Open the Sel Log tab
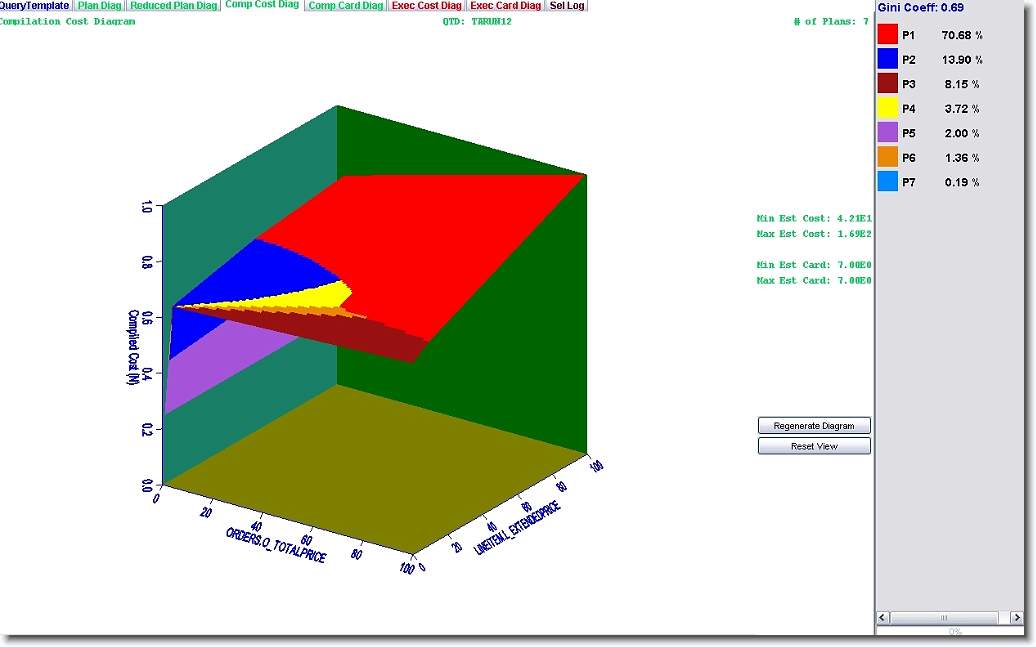This screenshot has width=1036, height=647. 567,6
